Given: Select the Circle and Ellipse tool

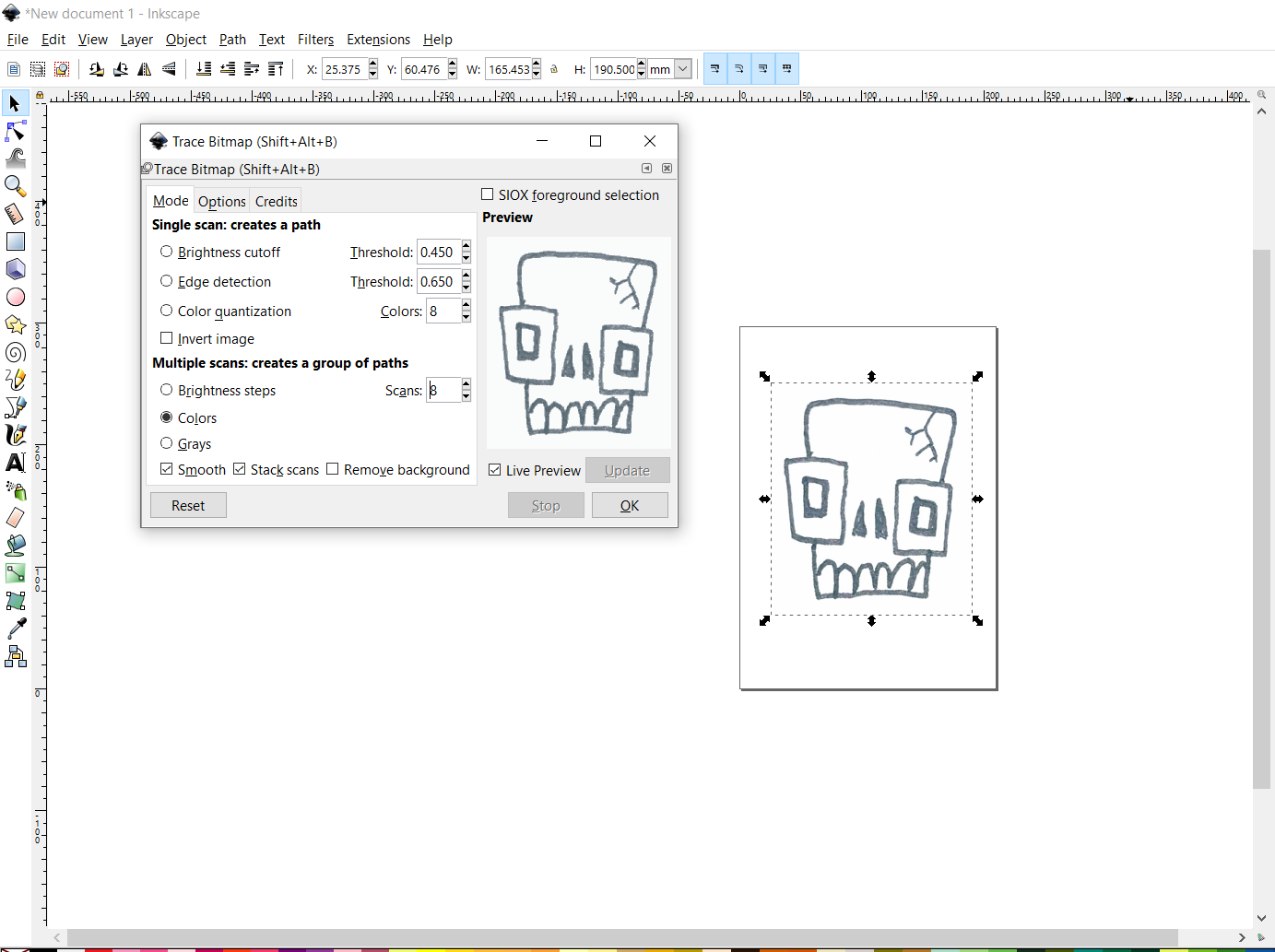Looking at the screenshot, I should click(x=15, y=297).
